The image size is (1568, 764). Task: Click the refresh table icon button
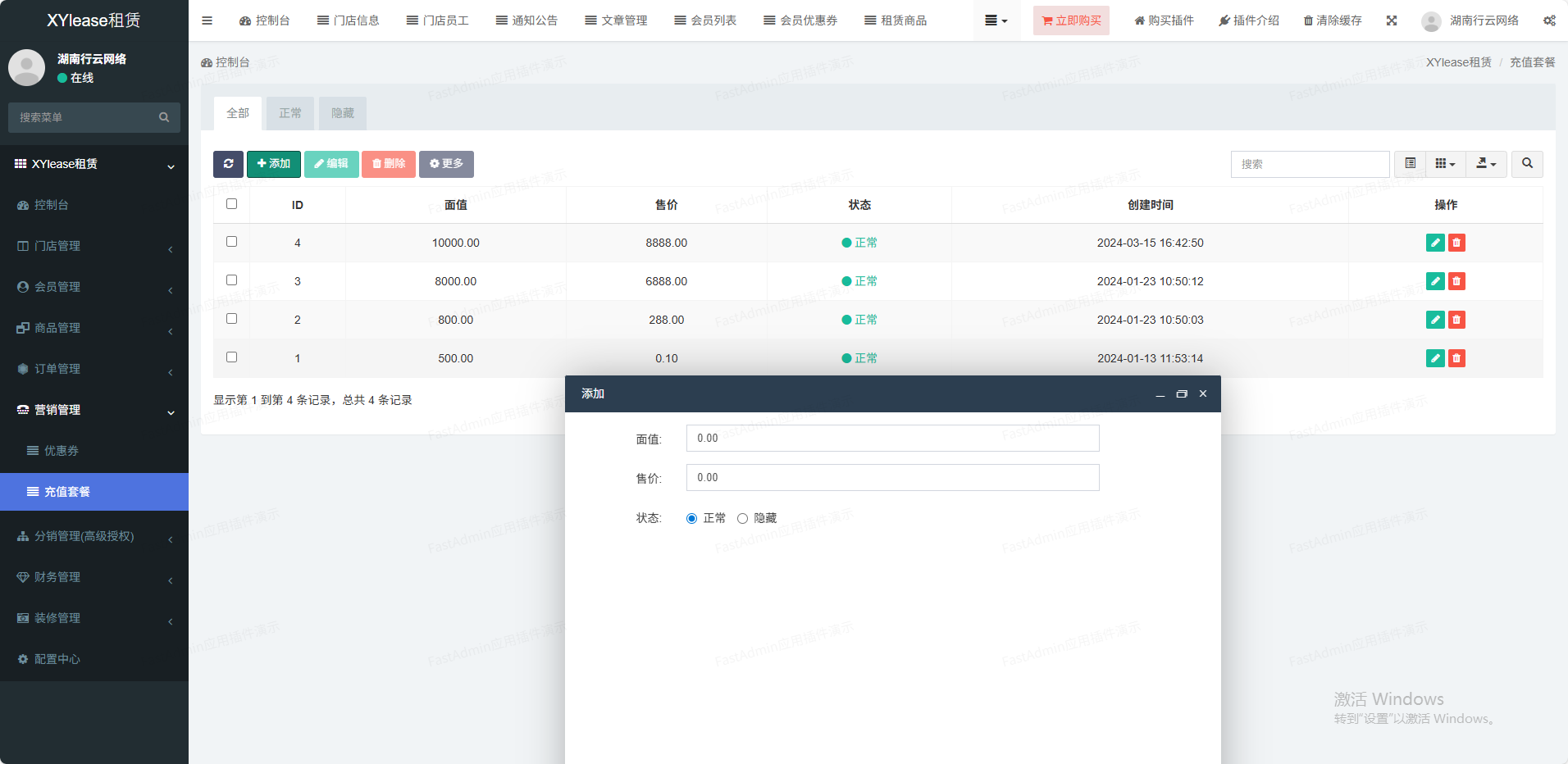pyautogui.click(x=228, y=164)
